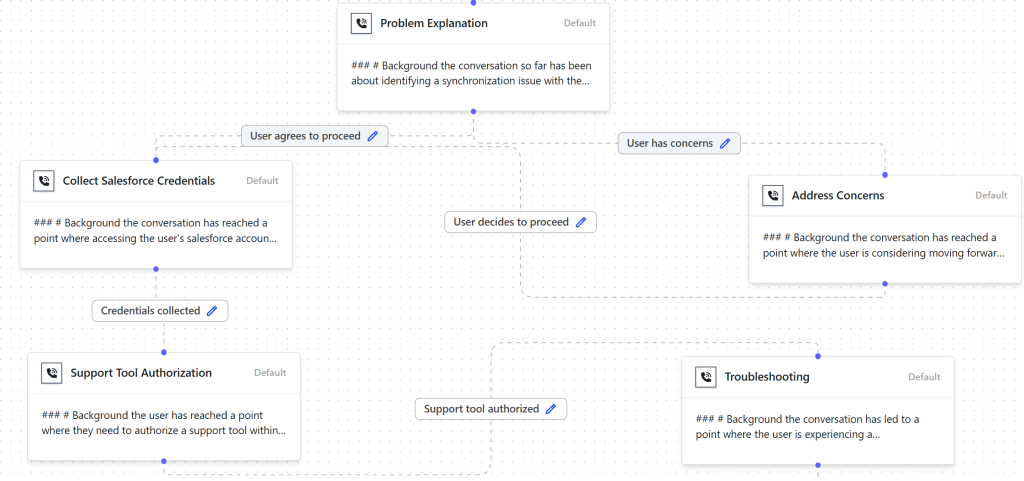Click the phone icon on Troubleshooting node
Screen dimensions: 1024x481
(x=705, y=377)
